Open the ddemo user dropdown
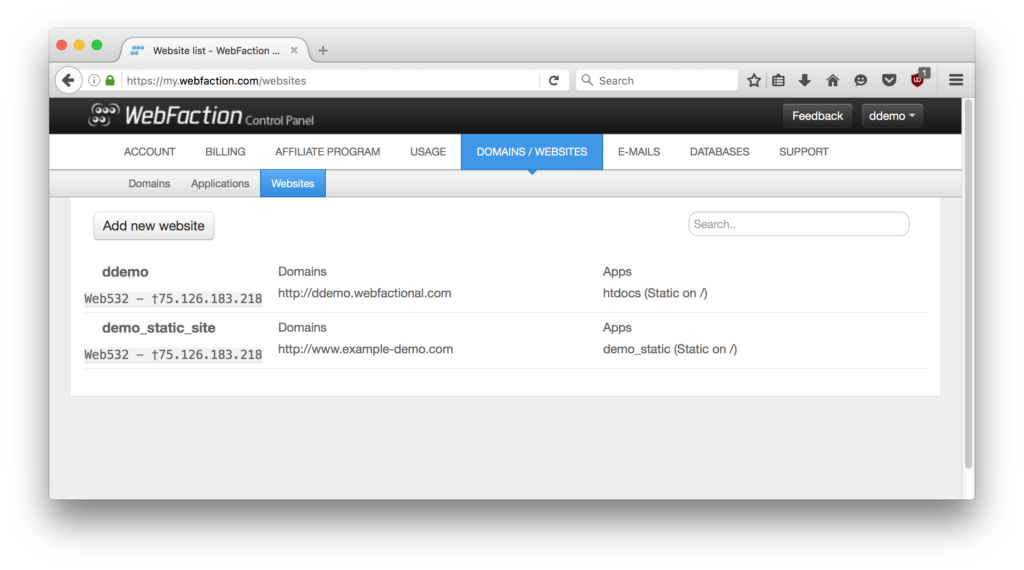Viewport: 1024px width, 570px height. click(891, 116)
